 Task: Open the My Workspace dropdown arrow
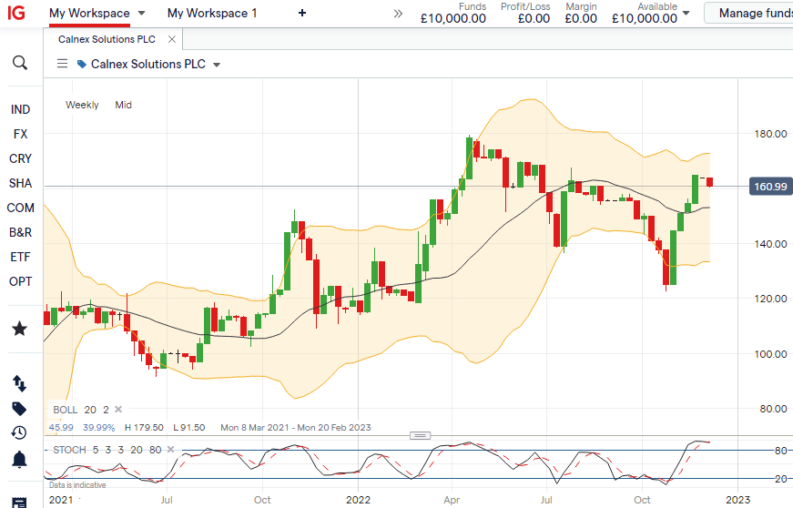(142, 13)
